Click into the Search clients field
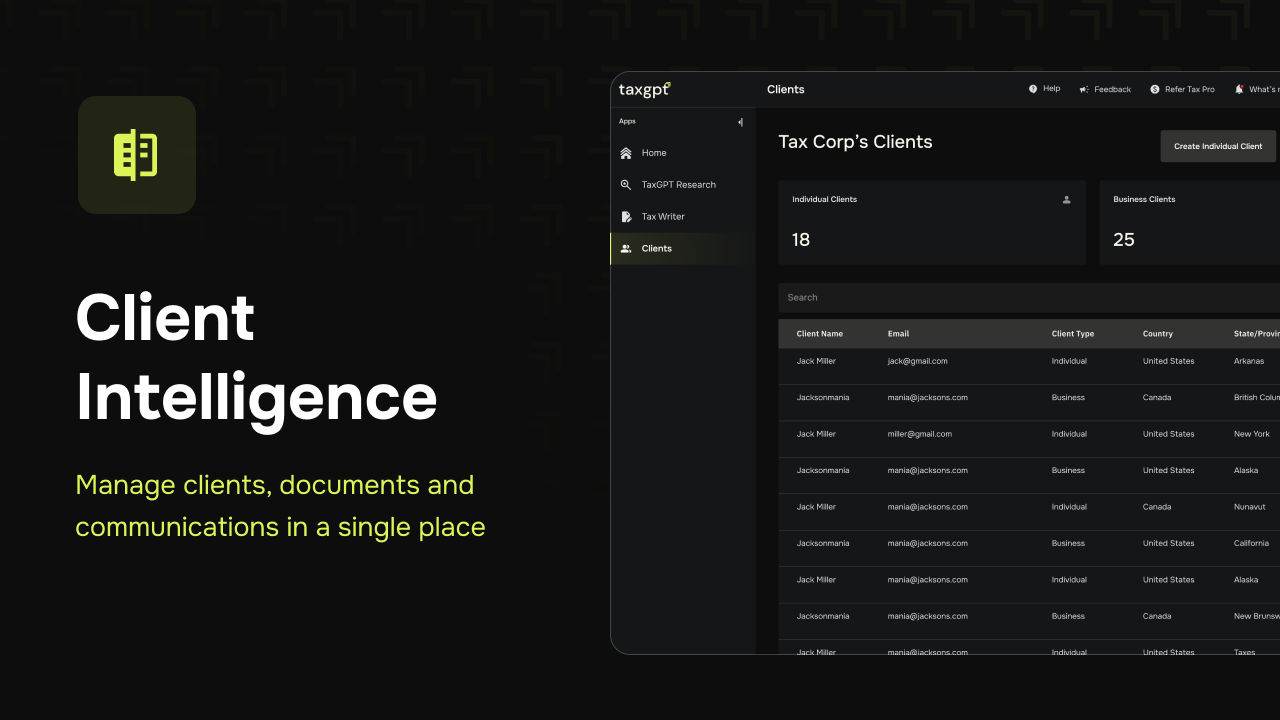This screenshot has width=1280, height=720. pyautogui.click(x=1029, y=297)
